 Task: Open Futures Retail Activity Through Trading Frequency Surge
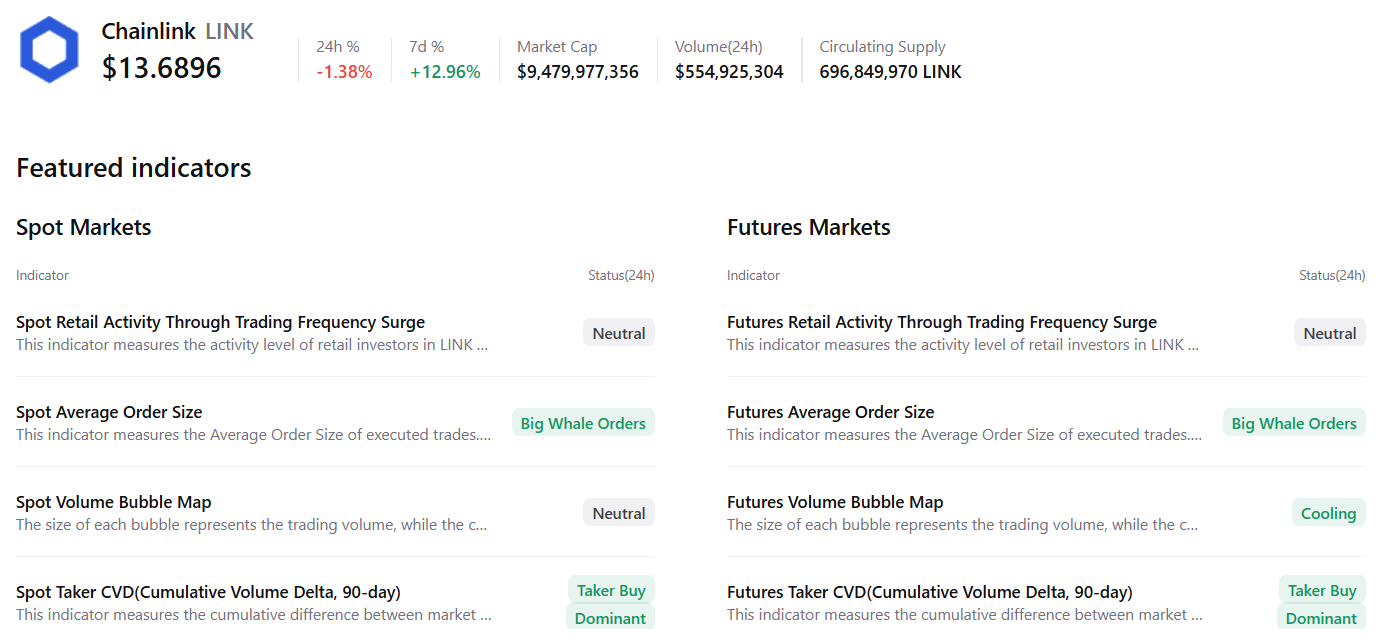click(x=941, y=321)
